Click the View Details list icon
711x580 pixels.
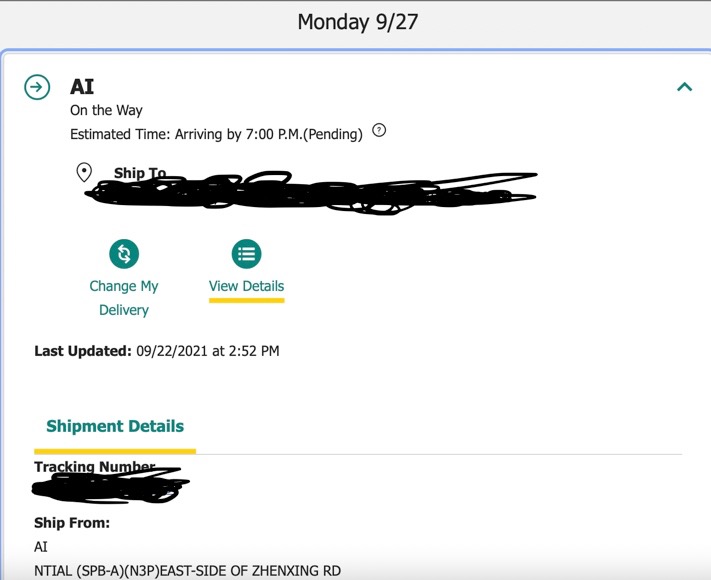pos(246,253)
